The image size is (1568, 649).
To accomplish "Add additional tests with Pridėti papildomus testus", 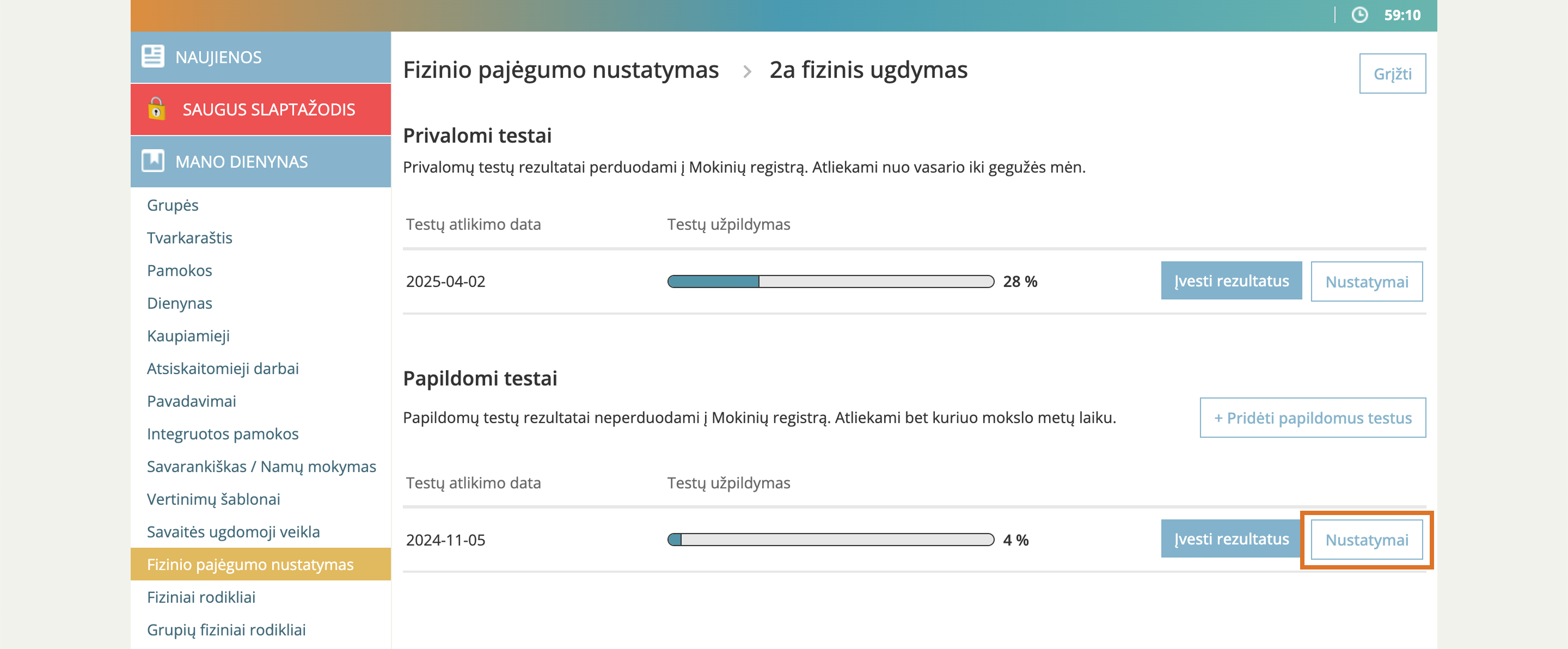I will pos(1312,418).
